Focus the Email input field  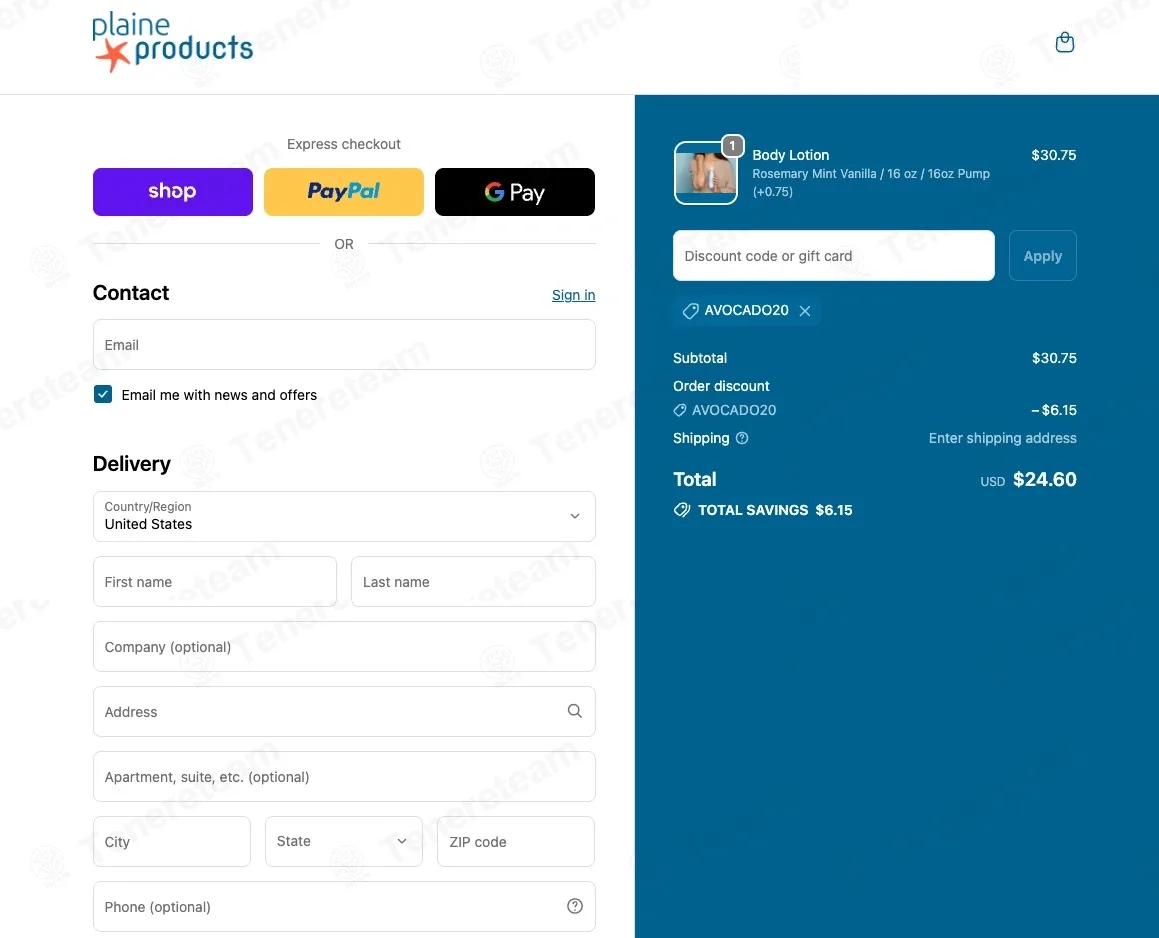coord(344,344)
